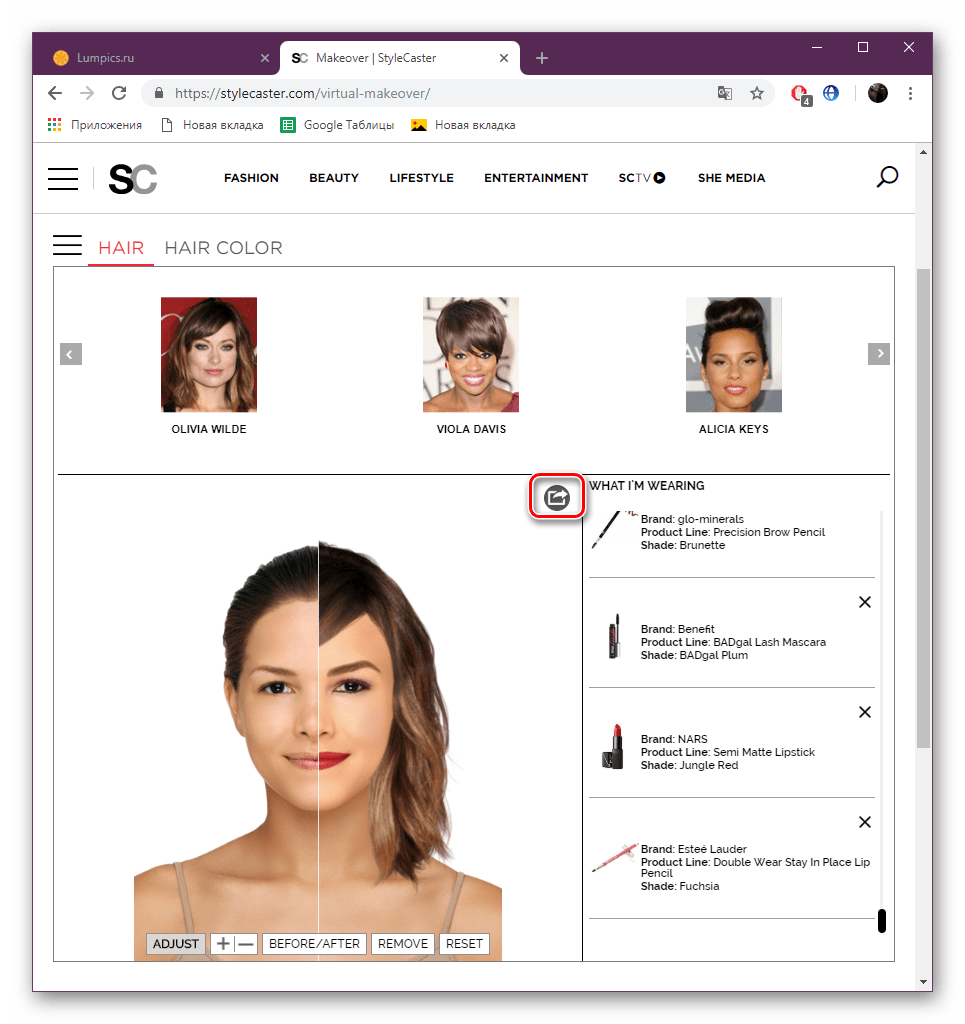965x1024 pixels.
Task: Open the site's main hamburger menu
Action: tap(62, 178)
